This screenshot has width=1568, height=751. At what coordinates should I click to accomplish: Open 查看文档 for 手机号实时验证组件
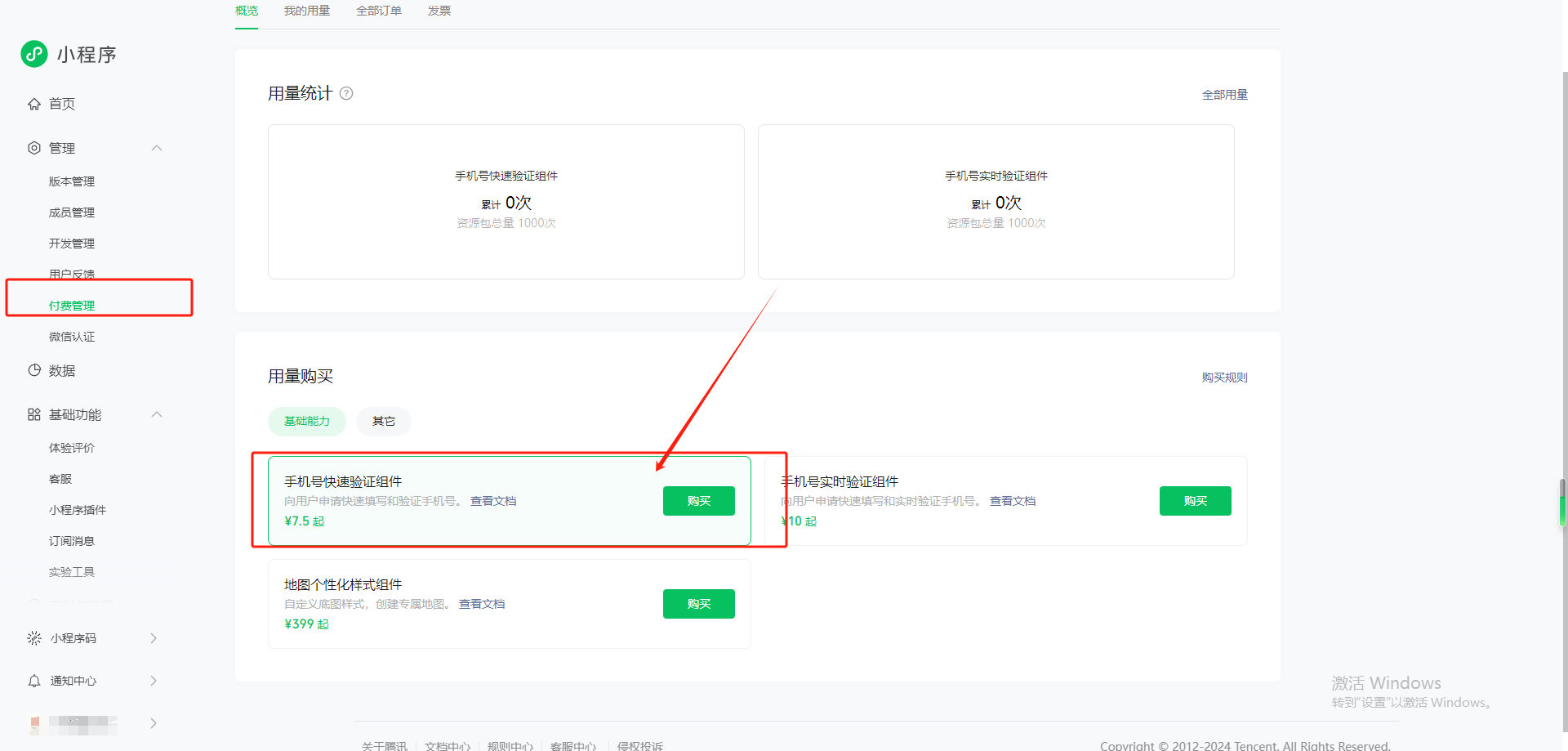1013,501
